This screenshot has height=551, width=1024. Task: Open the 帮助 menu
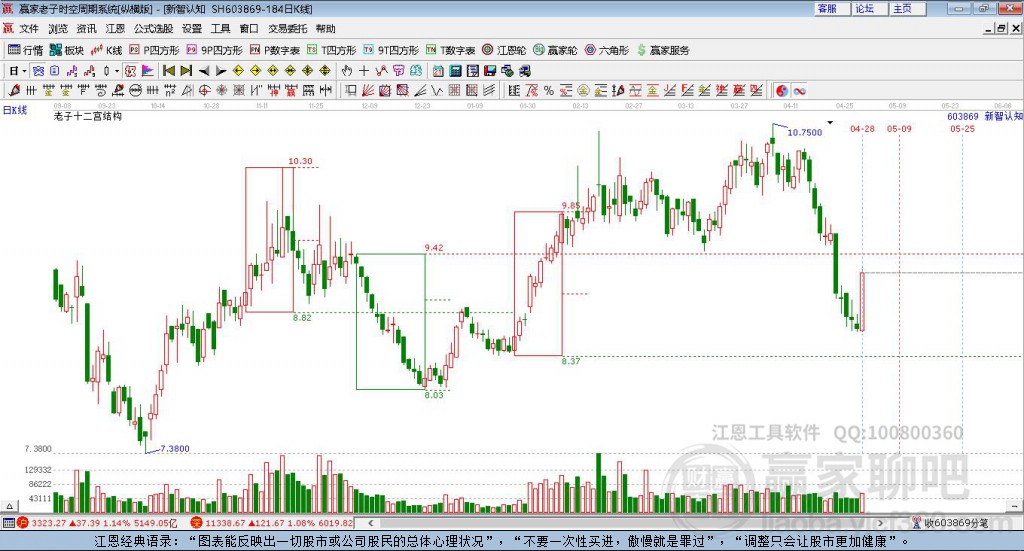[325, 29]
